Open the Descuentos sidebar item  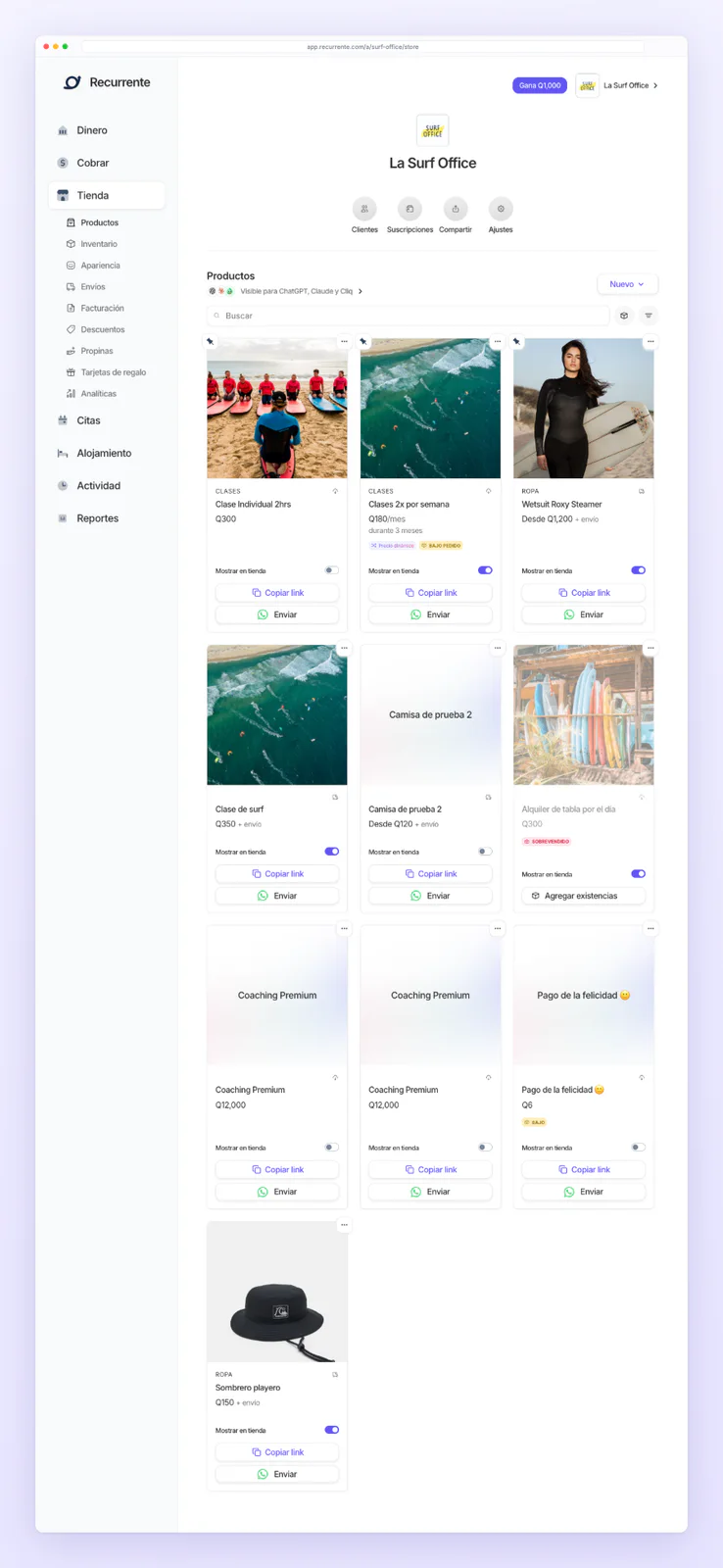click(x=102, y=329)
